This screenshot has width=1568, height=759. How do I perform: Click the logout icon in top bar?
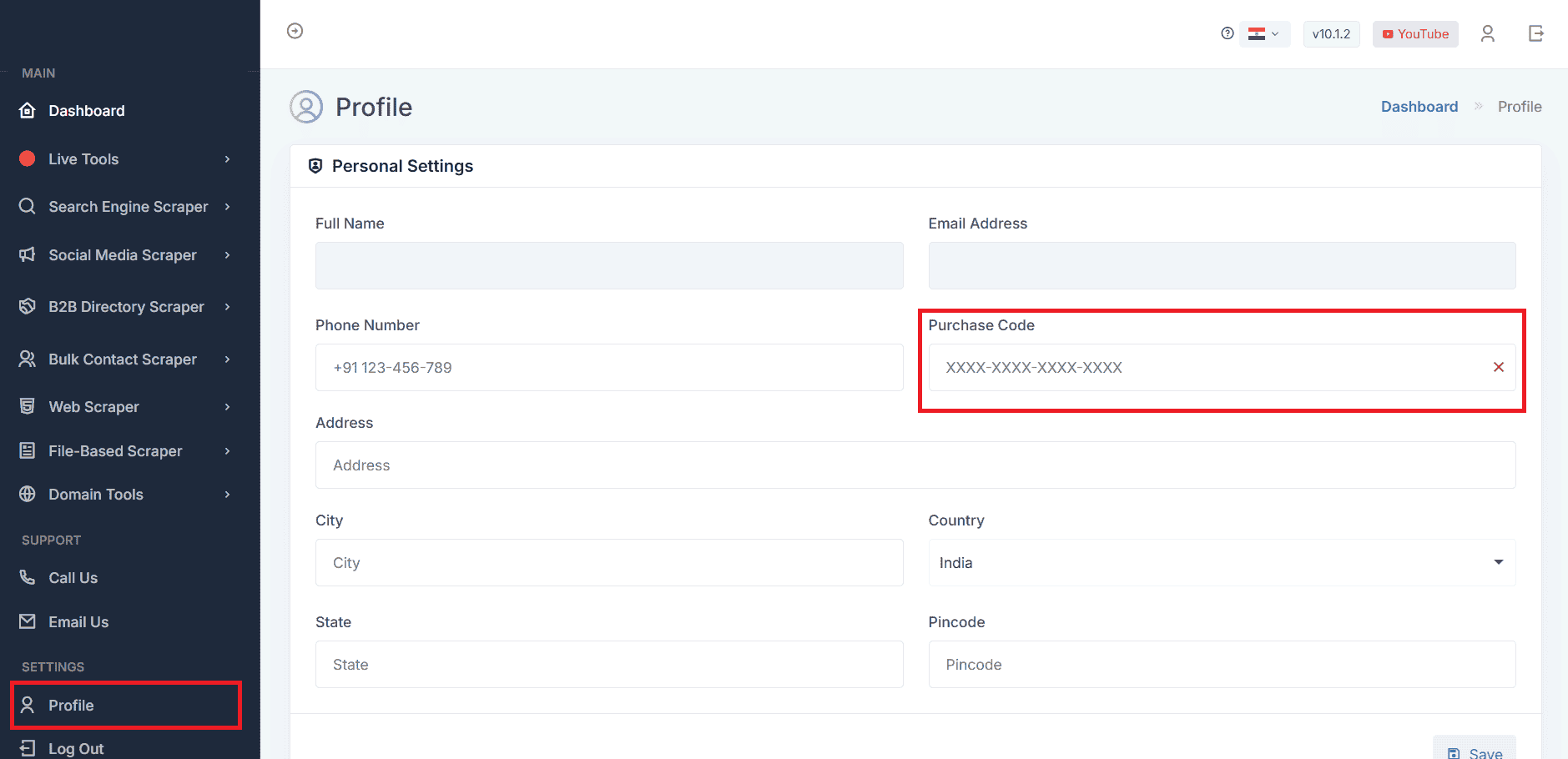[x=1535, y=33]
